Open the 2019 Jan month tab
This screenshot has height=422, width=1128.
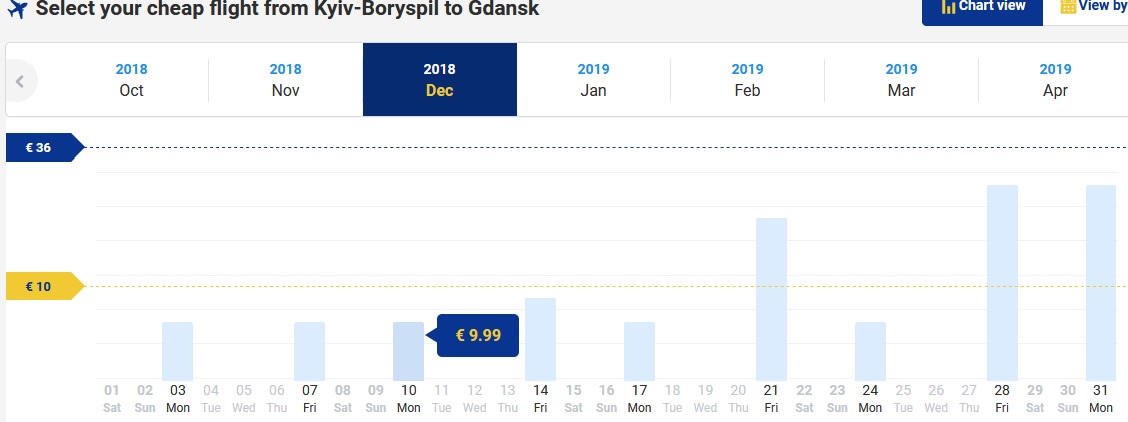593,80
